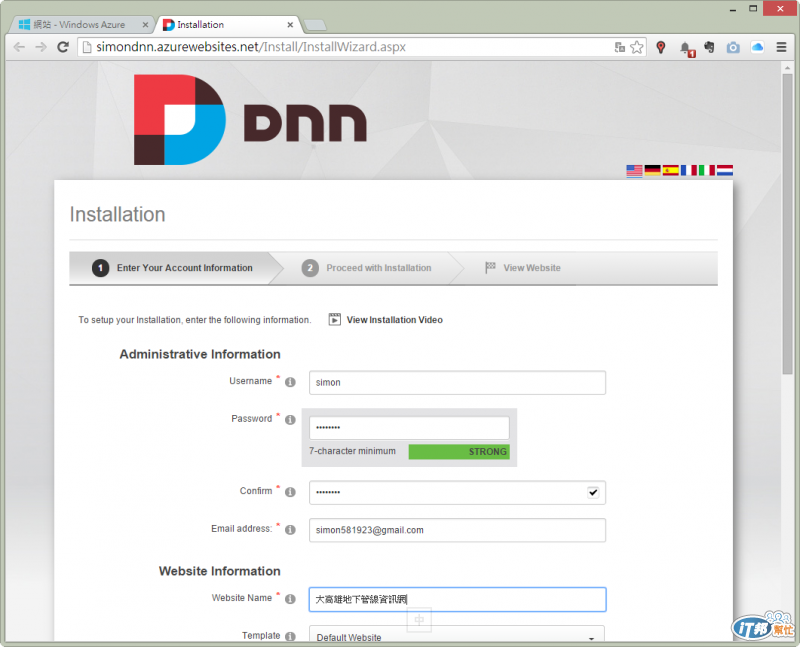Click the STRONG password strength bar
The height and width of the screenshot is (647, 800).
tap(459, 452)
